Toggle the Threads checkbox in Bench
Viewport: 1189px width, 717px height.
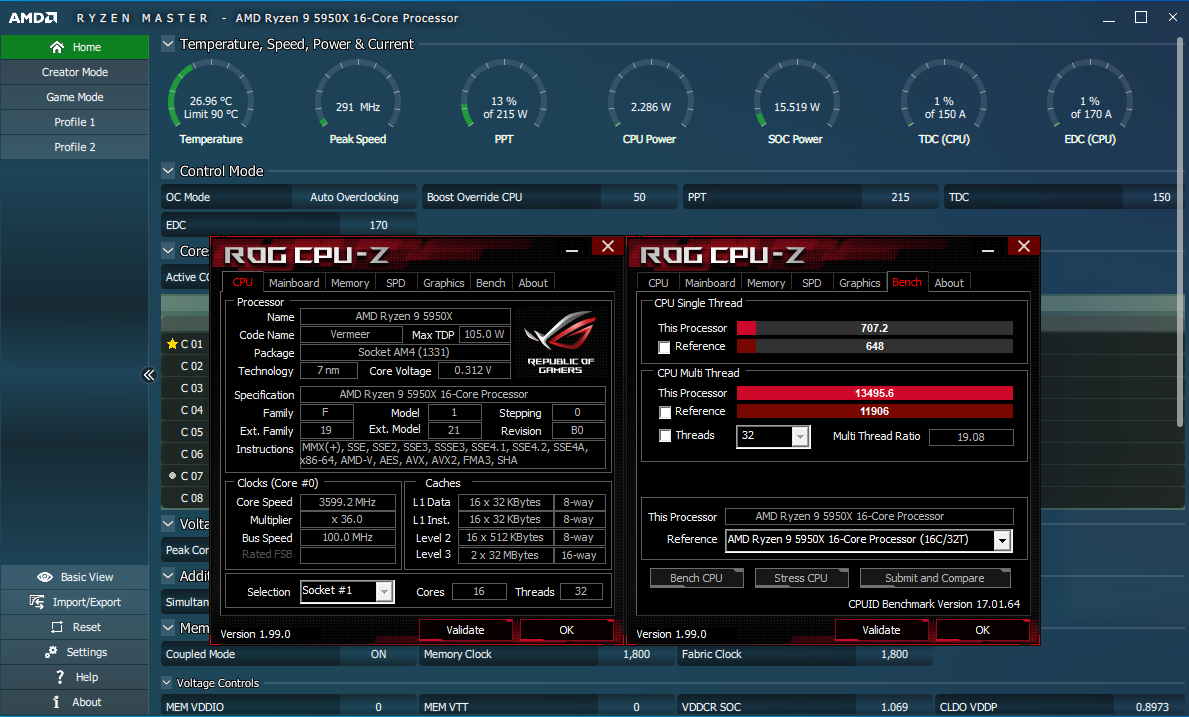[665, 436]
